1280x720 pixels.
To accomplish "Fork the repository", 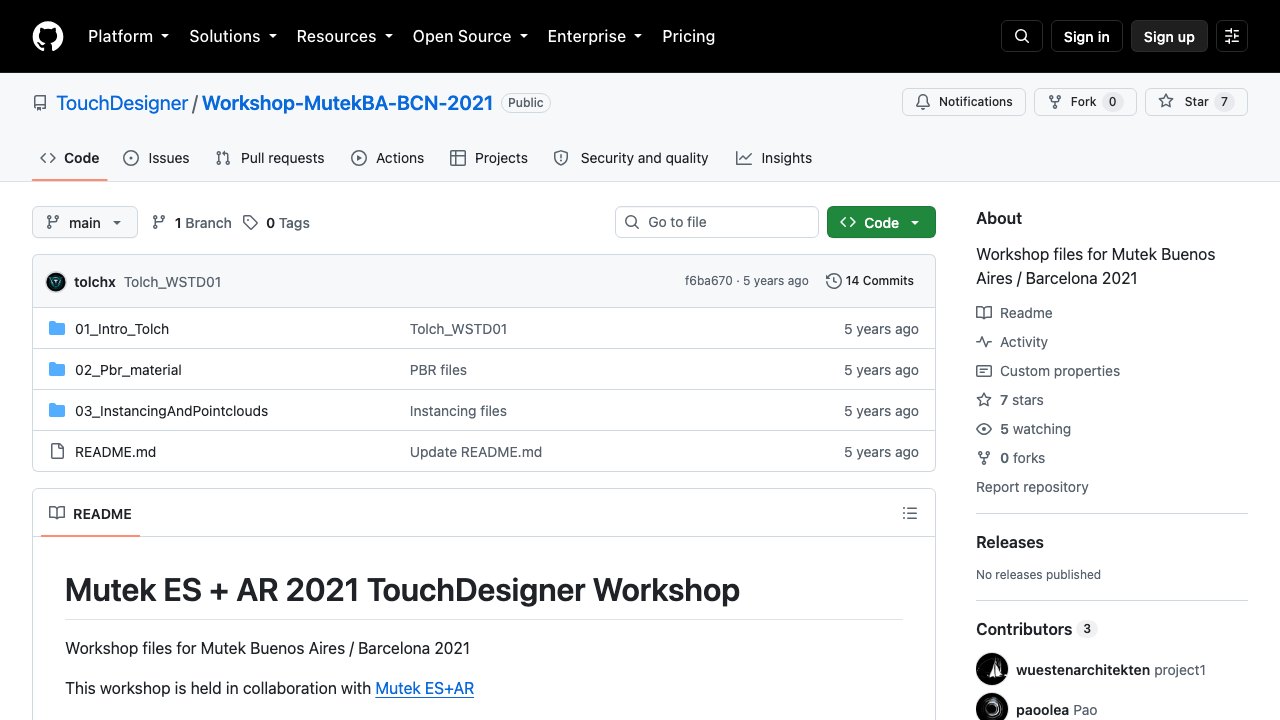I will (1085, 102).
